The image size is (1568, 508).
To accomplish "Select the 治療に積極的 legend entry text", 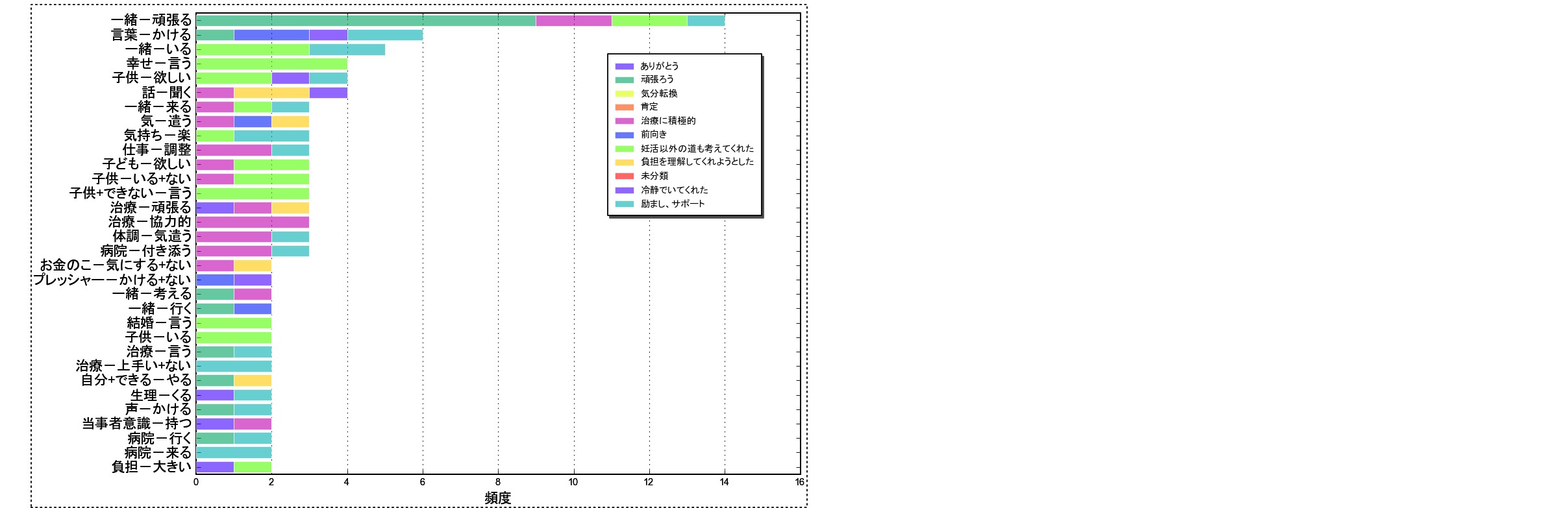I will point(668,121).
